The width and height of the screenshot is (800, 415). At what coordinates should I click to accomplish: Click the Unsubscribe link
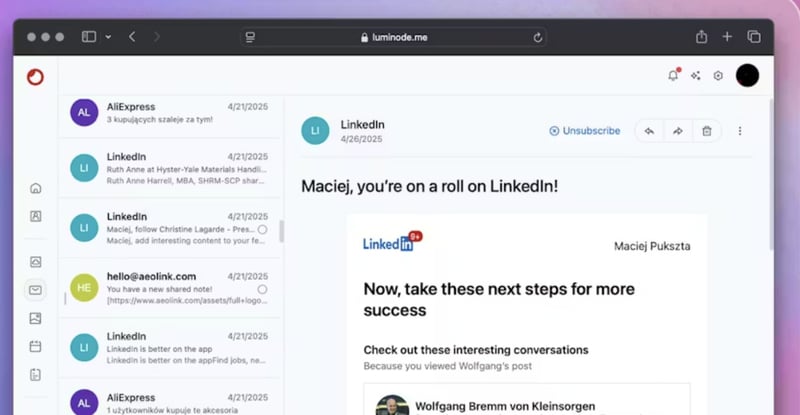(x=585, y=131)
